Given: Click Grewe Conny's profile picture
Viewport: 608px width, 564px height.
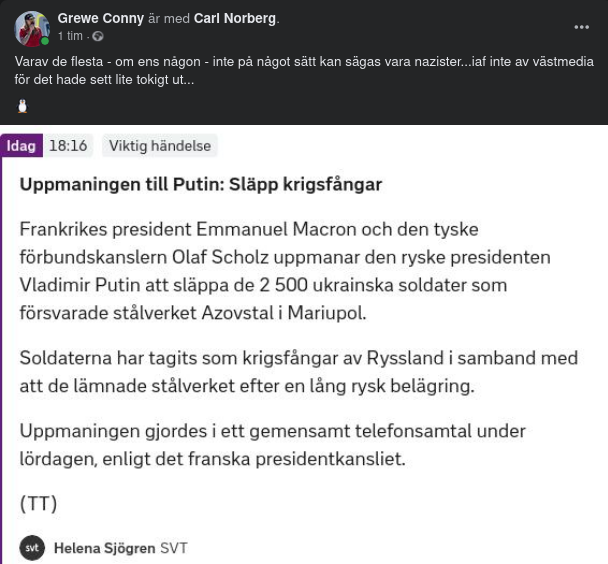Looking at the screenshot, I should pos(32,28).
